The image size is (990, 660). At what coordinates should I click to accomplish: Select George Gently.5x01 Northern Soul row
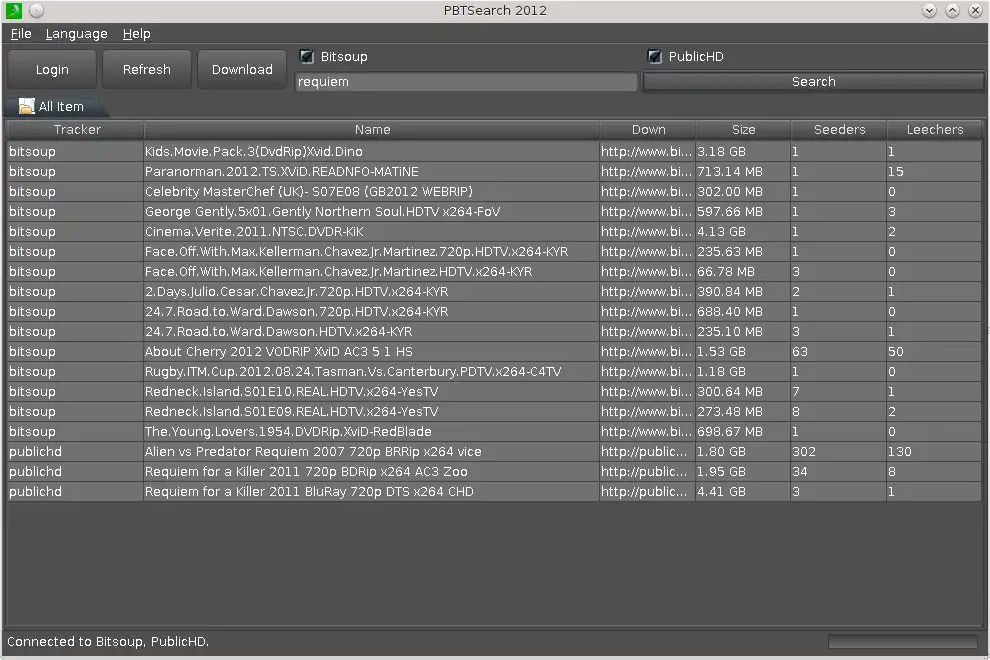pos(494,212)
